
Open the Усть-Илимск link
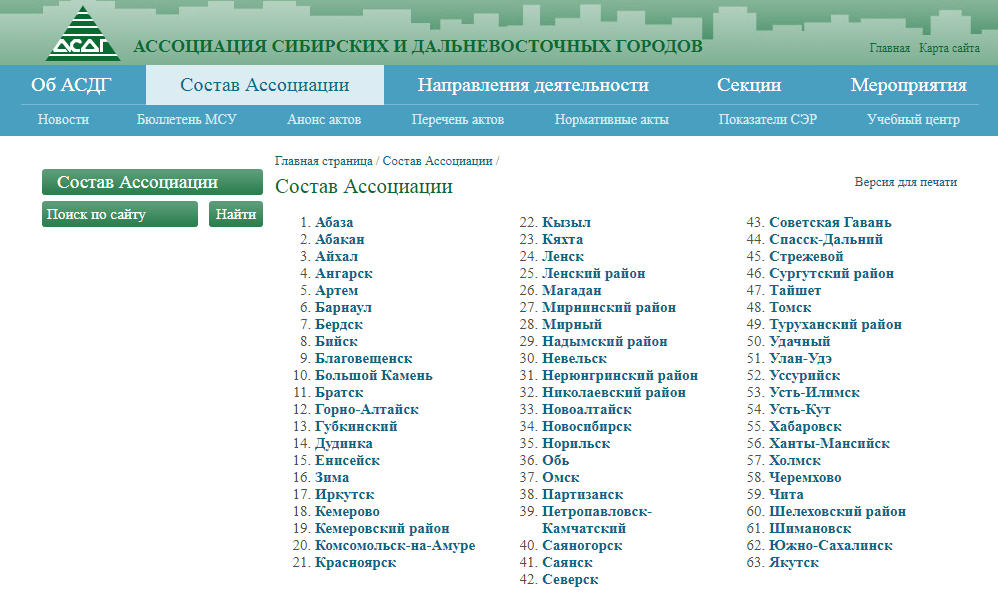coord(815,393)
